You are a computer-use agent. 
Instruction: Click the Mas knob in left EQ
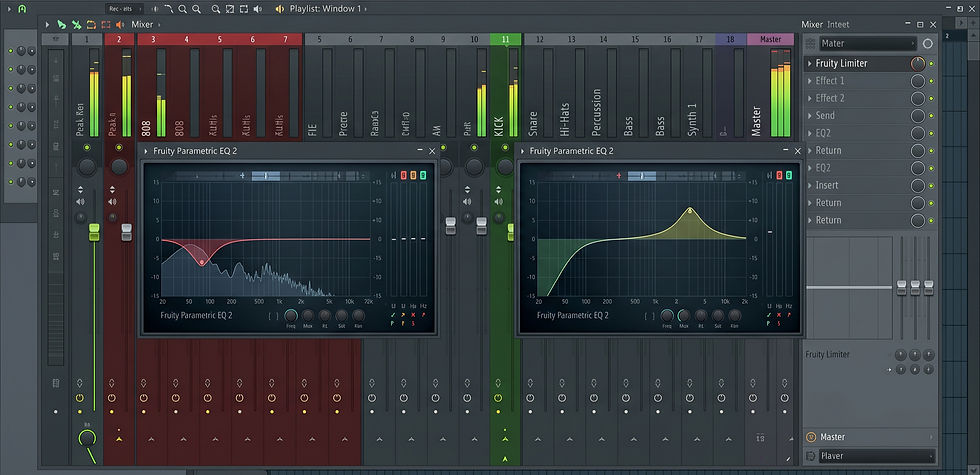(x=308, y=316)
